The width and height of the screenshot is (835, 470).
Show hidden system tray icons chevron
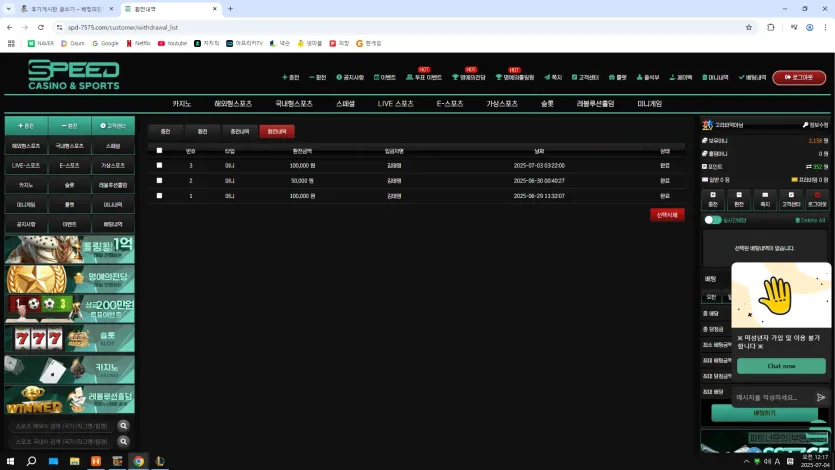point(746,461)
